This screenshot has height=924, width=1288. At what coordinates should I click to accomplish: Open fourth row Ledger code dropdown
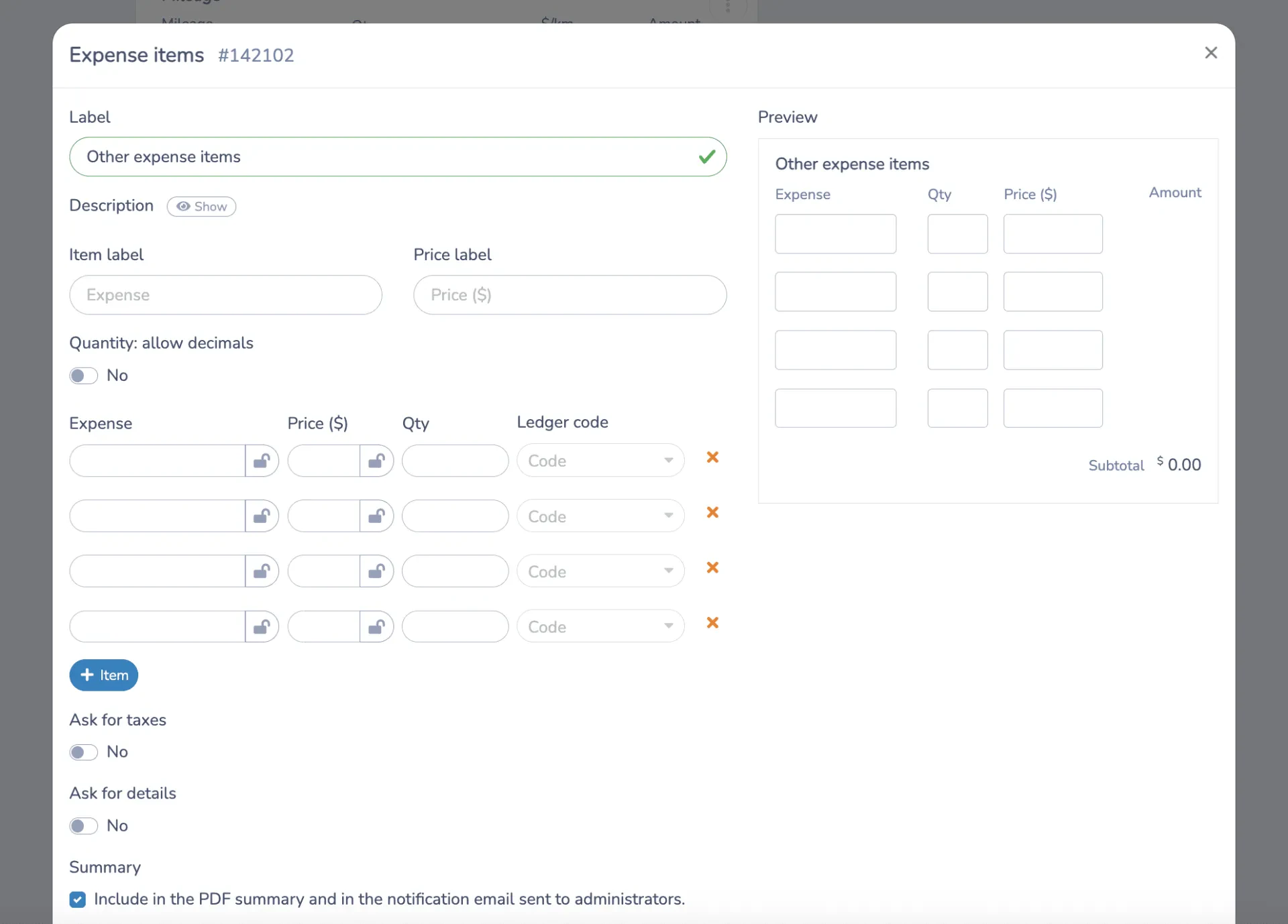(600, 626)
